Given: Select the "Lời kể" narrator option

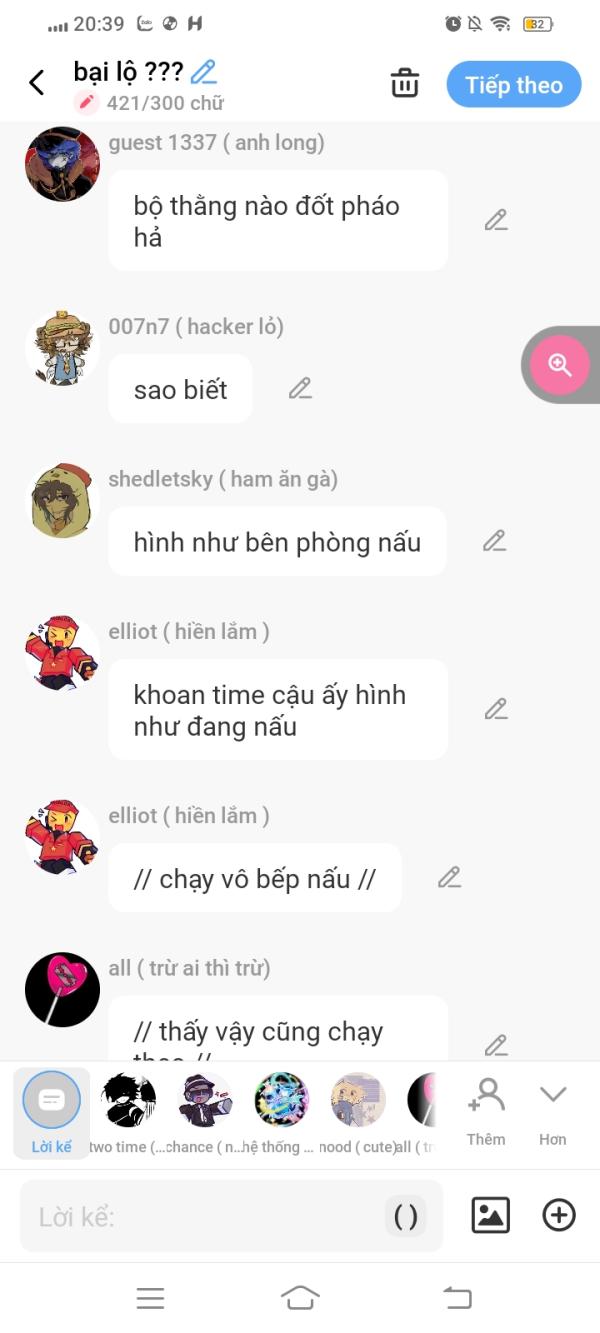Looking at the screenshot, I should (x=51, y=1112).
